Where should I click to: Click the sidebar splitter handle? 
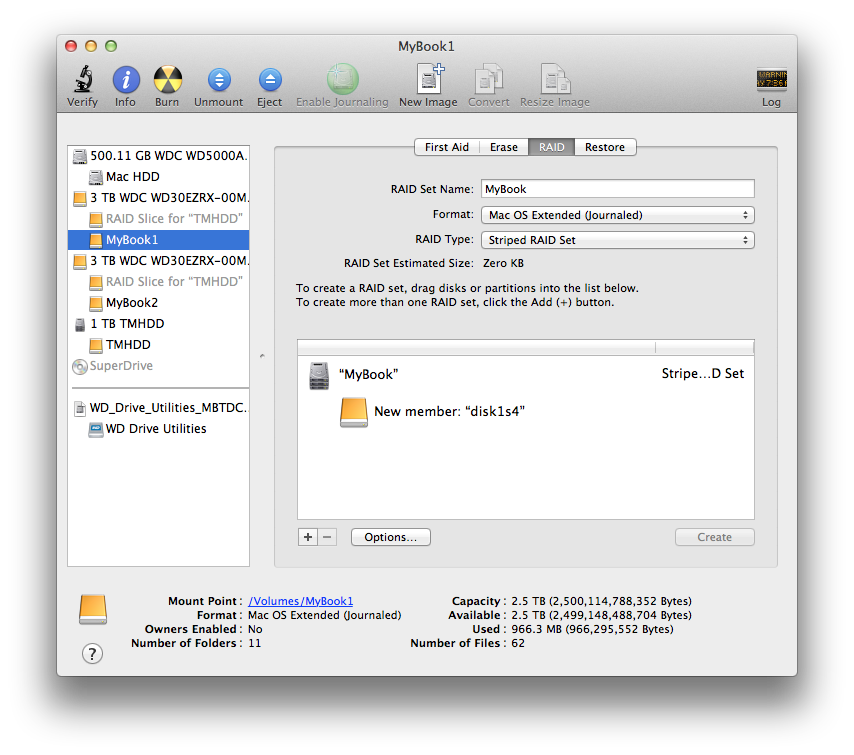click(x=262, y=356)
